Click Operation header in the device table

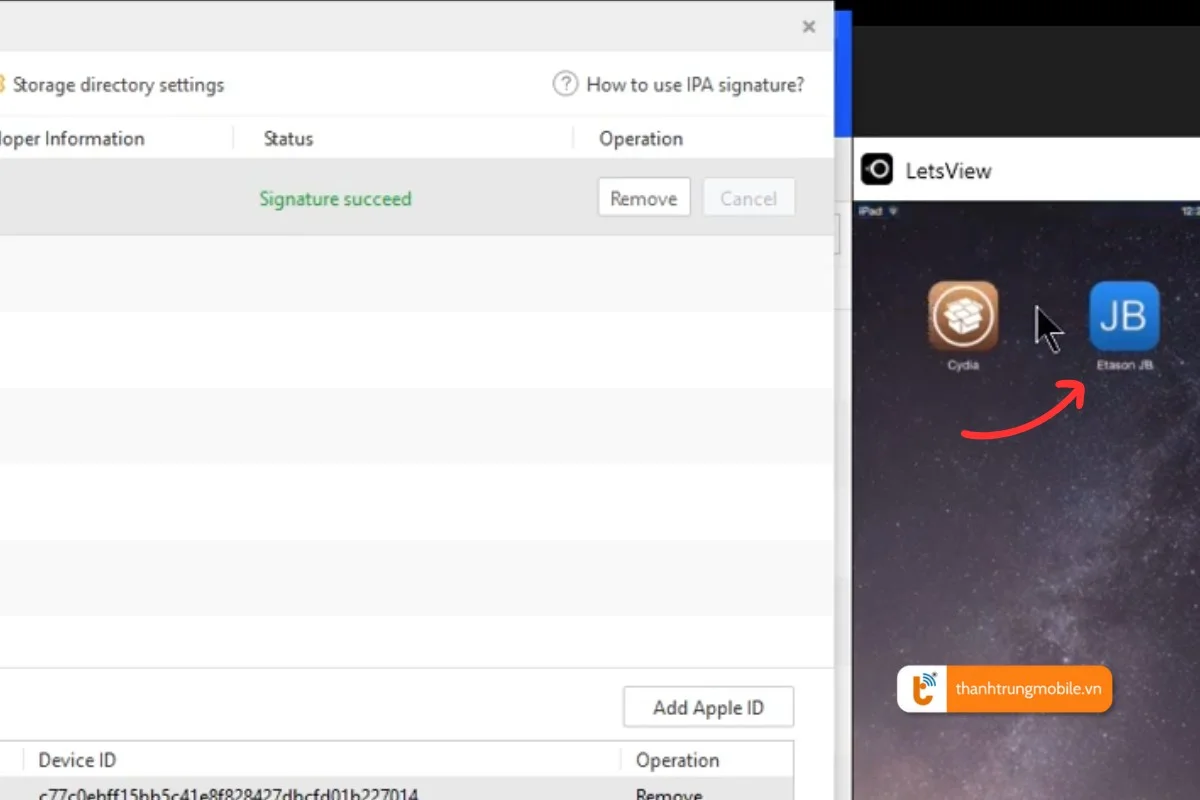[677, 761]
